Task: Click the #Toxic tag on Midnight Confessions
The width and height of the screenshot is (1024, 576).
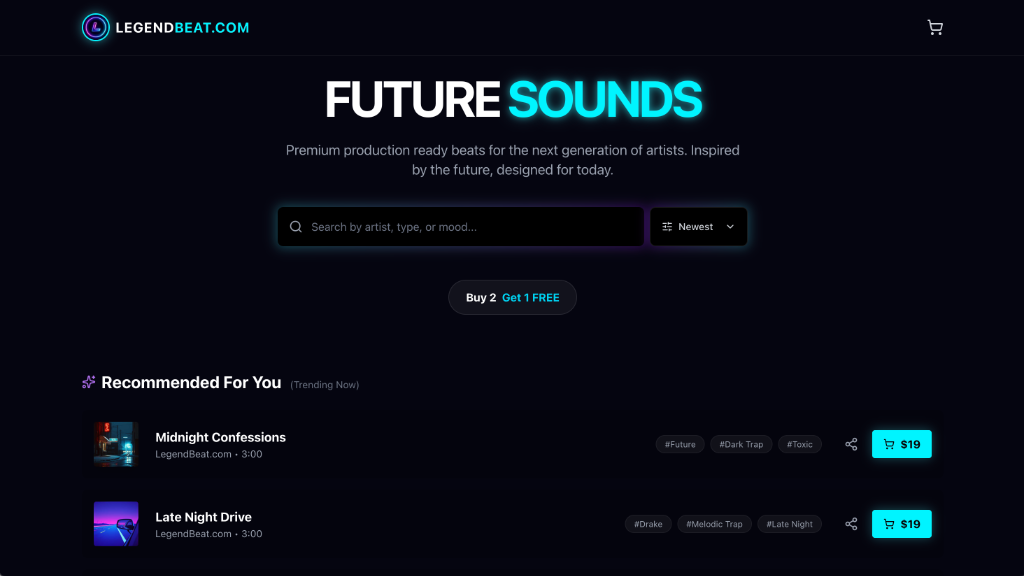Action: click(800, 444)
